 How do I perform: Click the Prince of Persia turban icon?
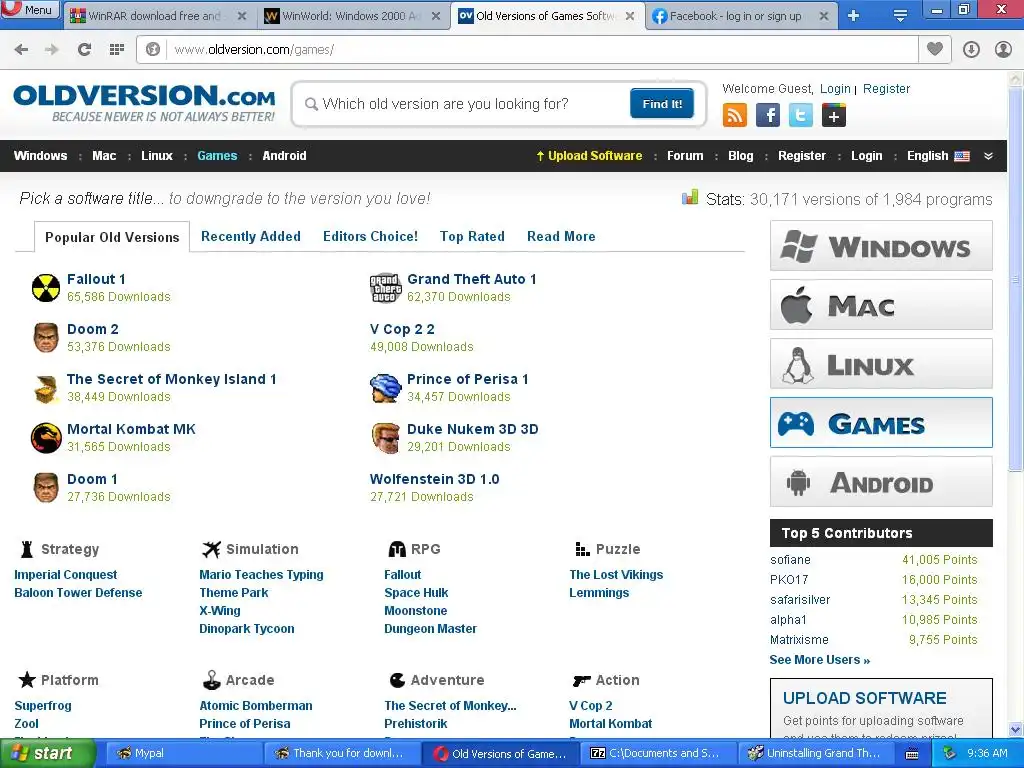point(385,388)
